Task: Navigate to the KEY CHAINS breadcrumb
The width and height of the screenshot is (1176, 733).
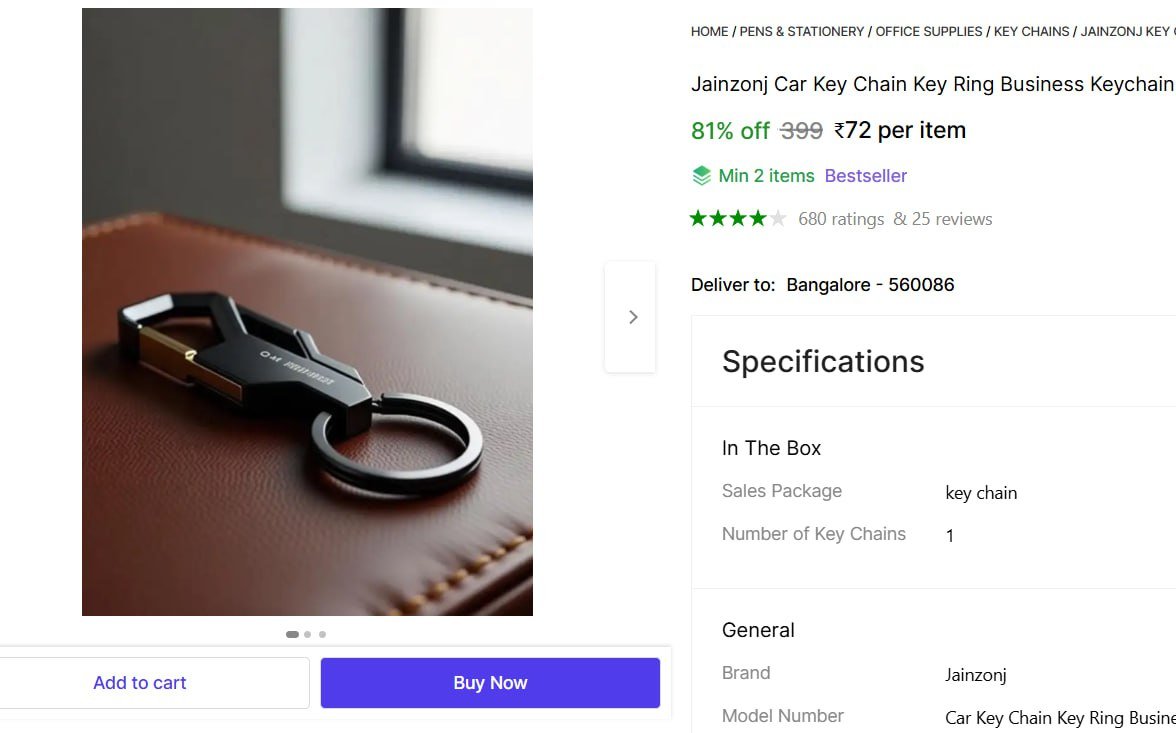Action: pos(1031,32)
